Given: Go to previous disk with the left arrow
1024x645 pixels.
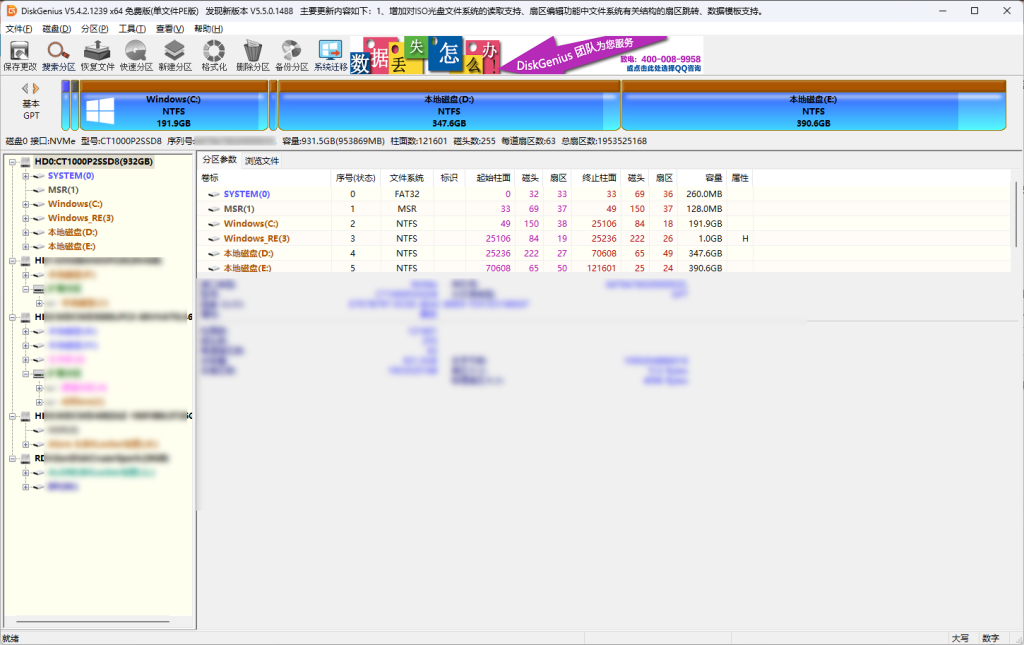Looking at the screenshot, I should [25, 88].
